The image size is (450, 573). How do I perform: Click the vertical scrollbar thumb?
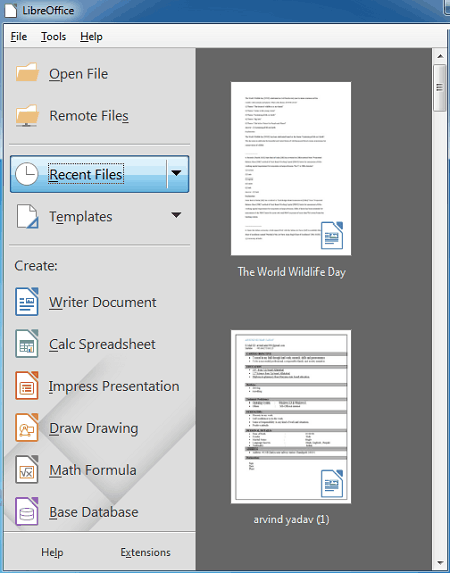439,88
